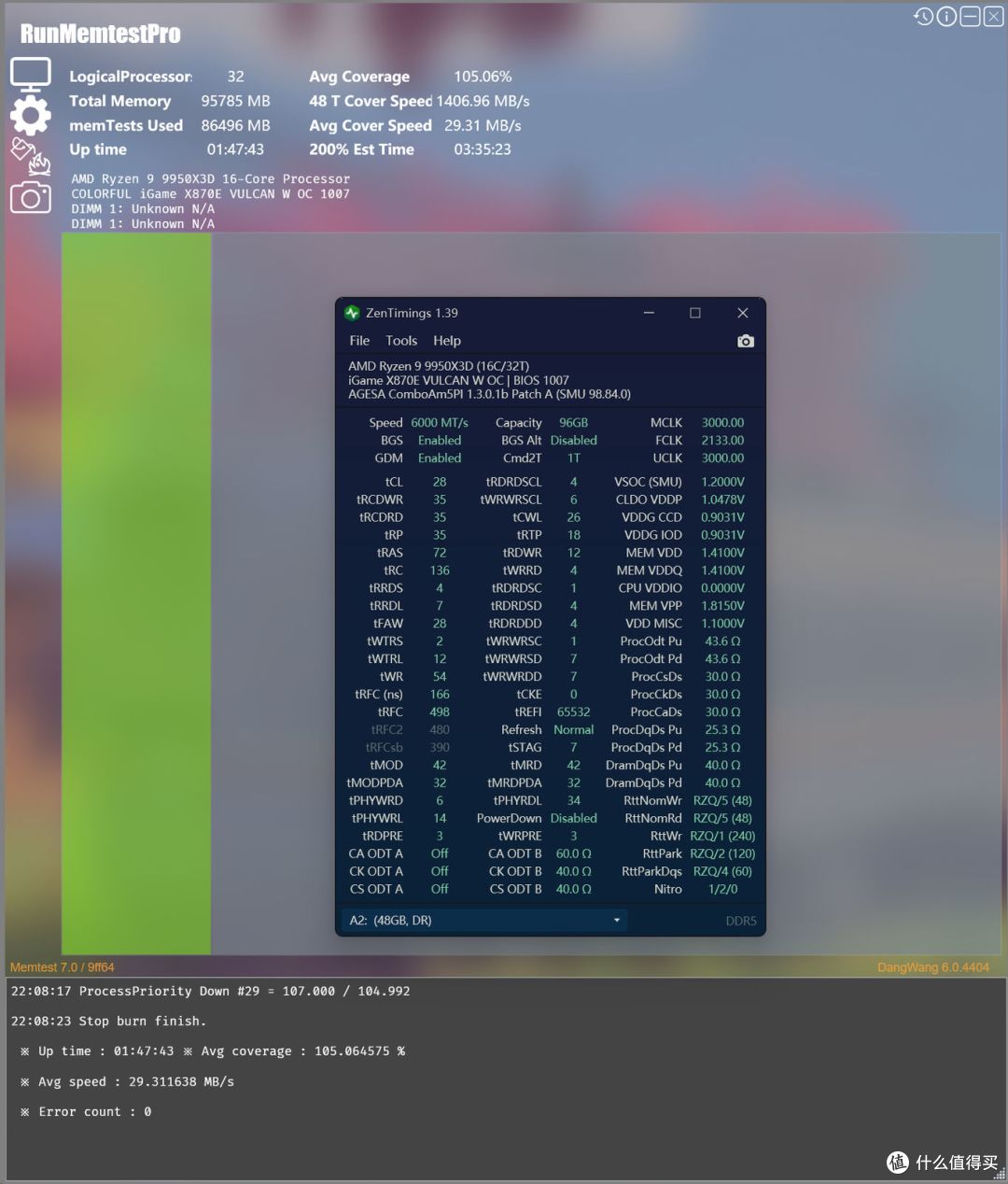
Task: Click the MCLK value 3000.00
Action: point(722,423)
